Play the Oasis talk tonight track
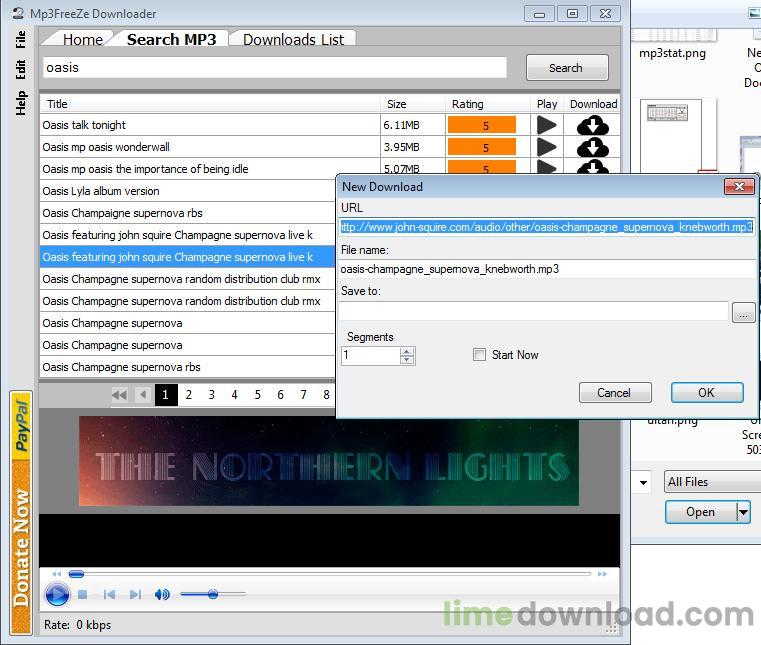This screenshot has height=645, width=761. click(x=546, y=125)
